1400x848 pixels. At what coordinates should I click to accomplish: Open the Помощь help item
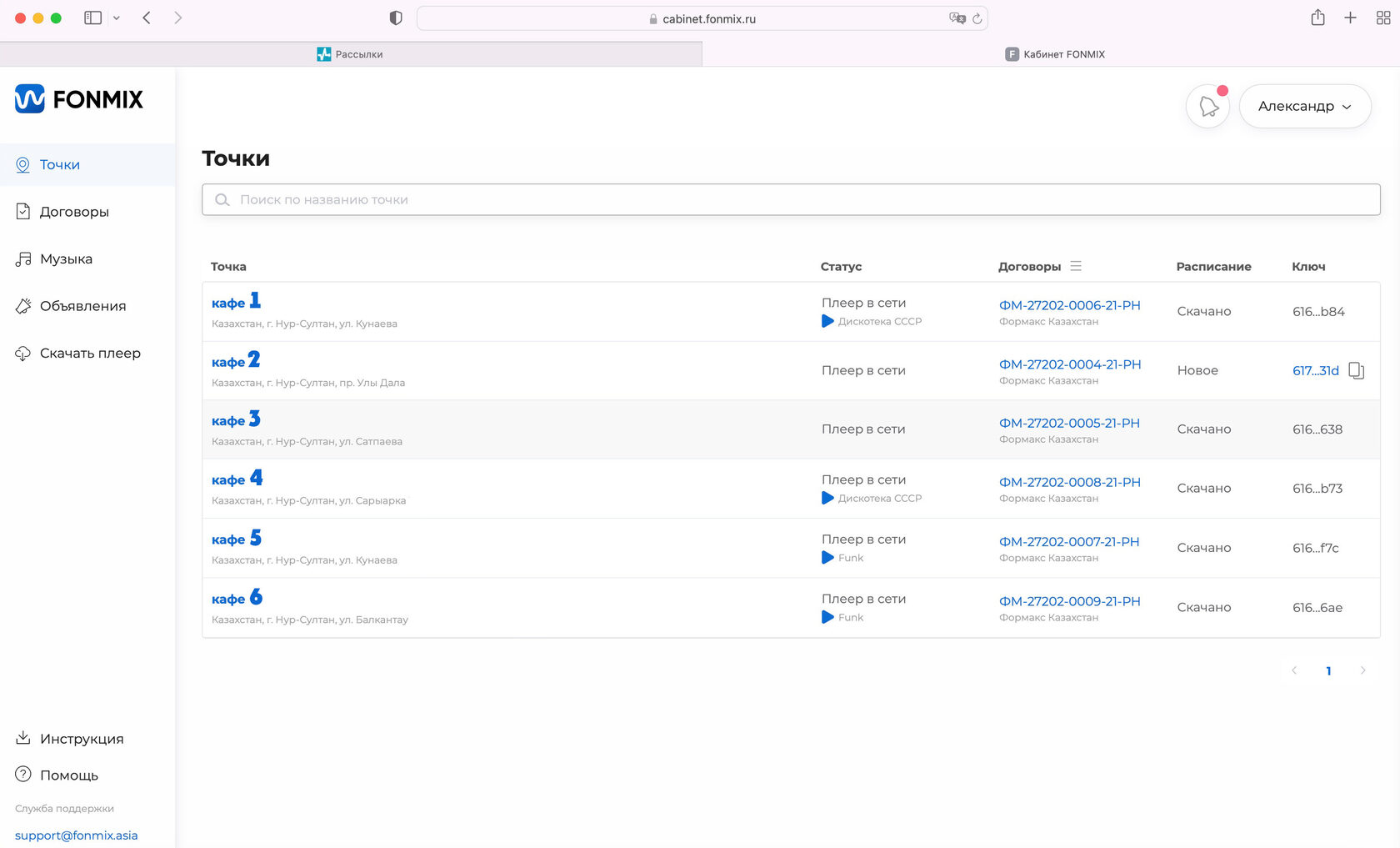69,775
